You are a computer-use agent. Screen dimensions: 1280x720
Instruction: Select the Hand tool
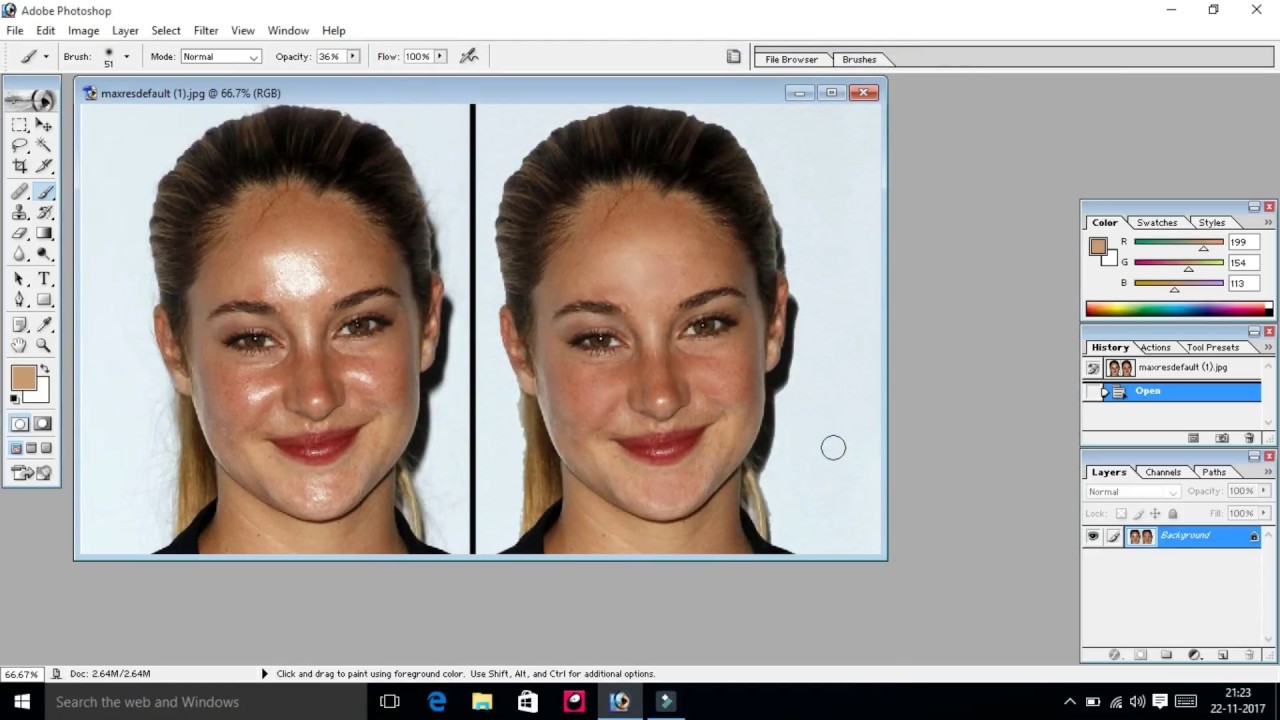[20, 345]
